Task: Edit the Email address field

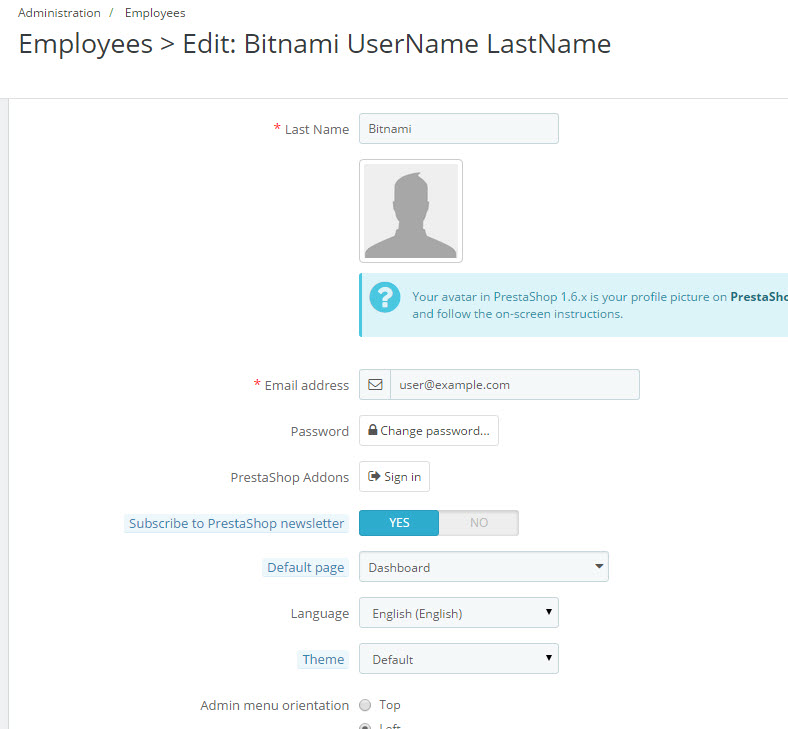Action: pyautogui.click(x=515, y=385)
